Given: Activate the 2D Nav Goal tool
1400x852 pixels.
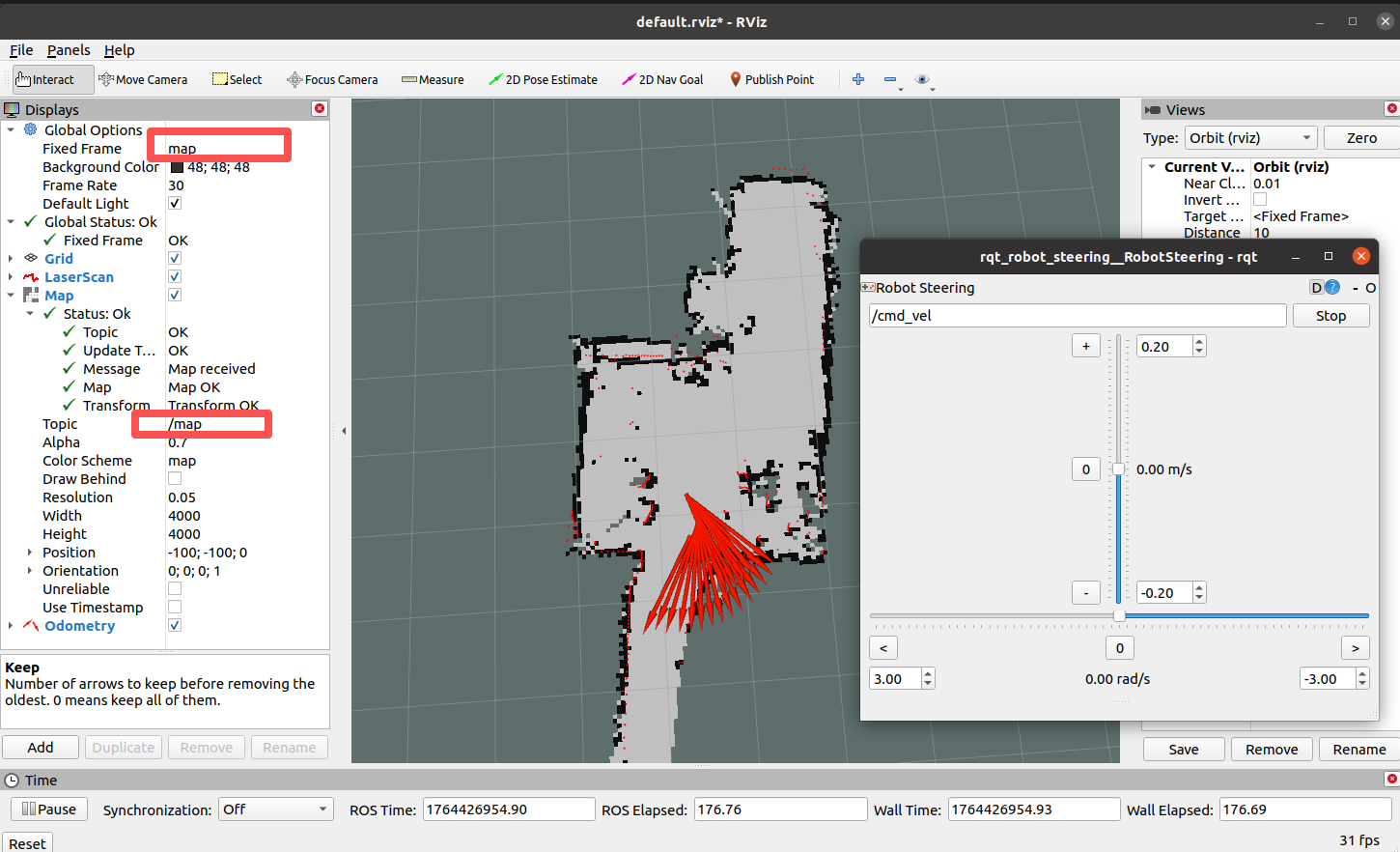Looking at the screenshot, I should (662, 80).
